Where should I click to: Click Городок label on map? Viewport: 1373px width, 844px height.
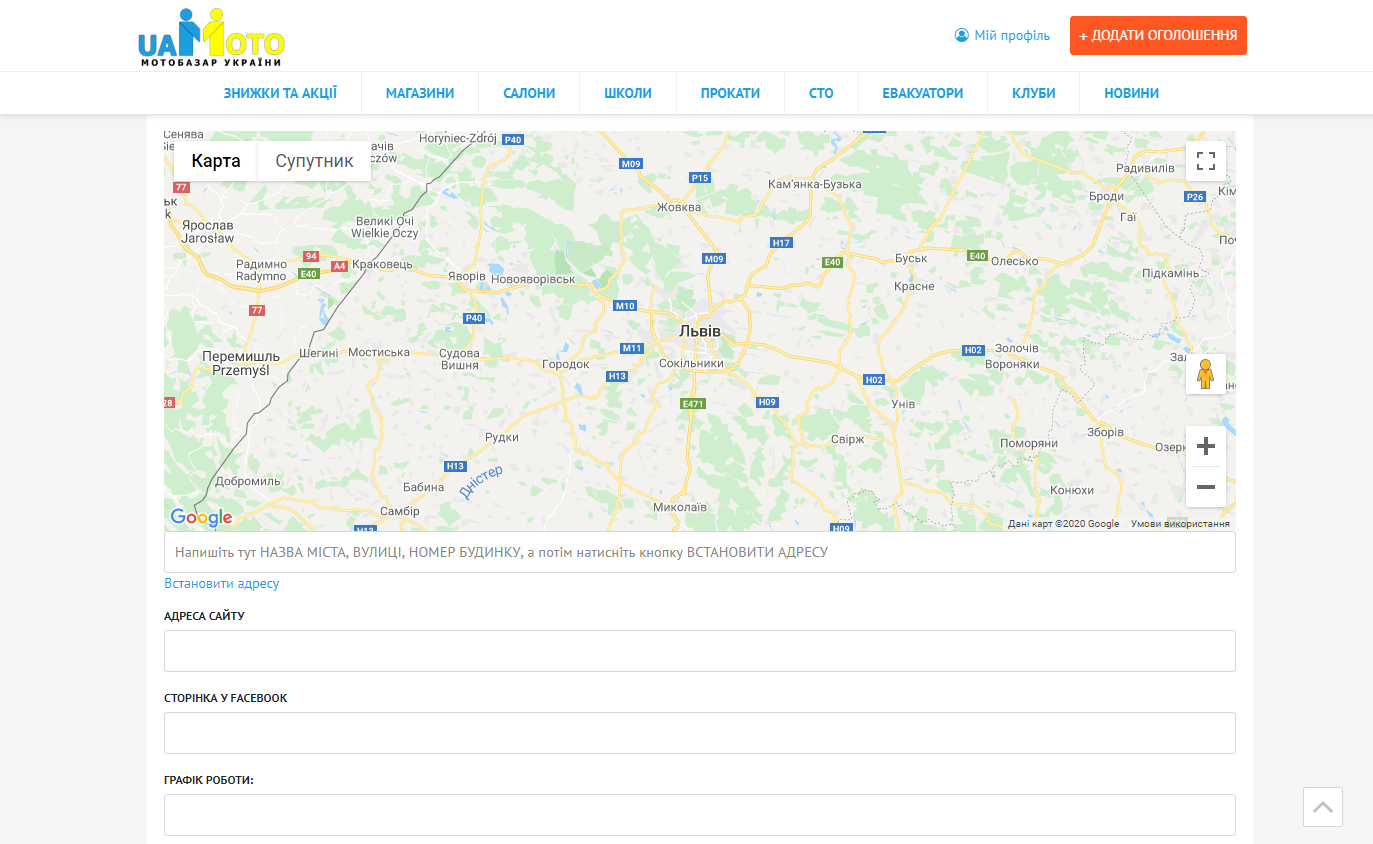tap(566, 364)
